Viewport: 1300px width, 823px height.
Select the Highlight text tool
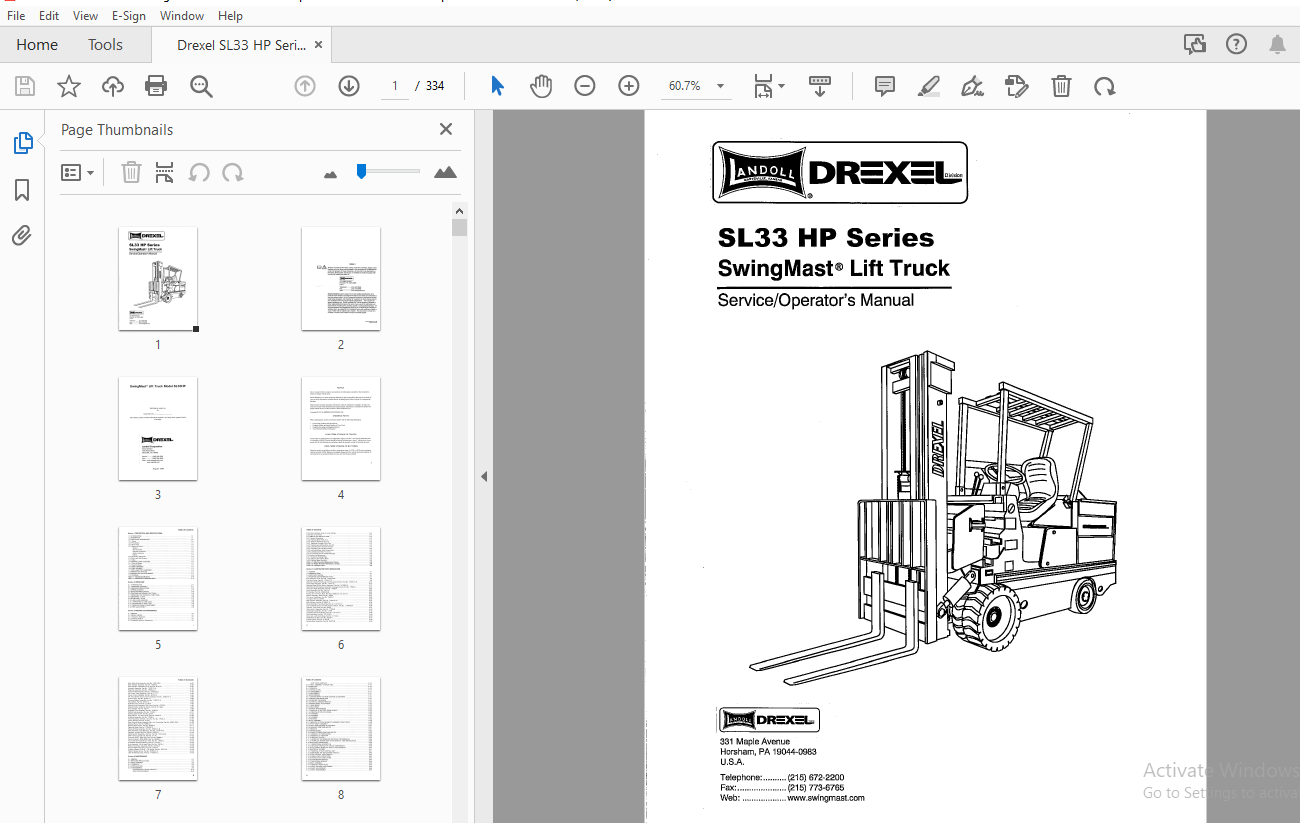[x=929, y=86]
